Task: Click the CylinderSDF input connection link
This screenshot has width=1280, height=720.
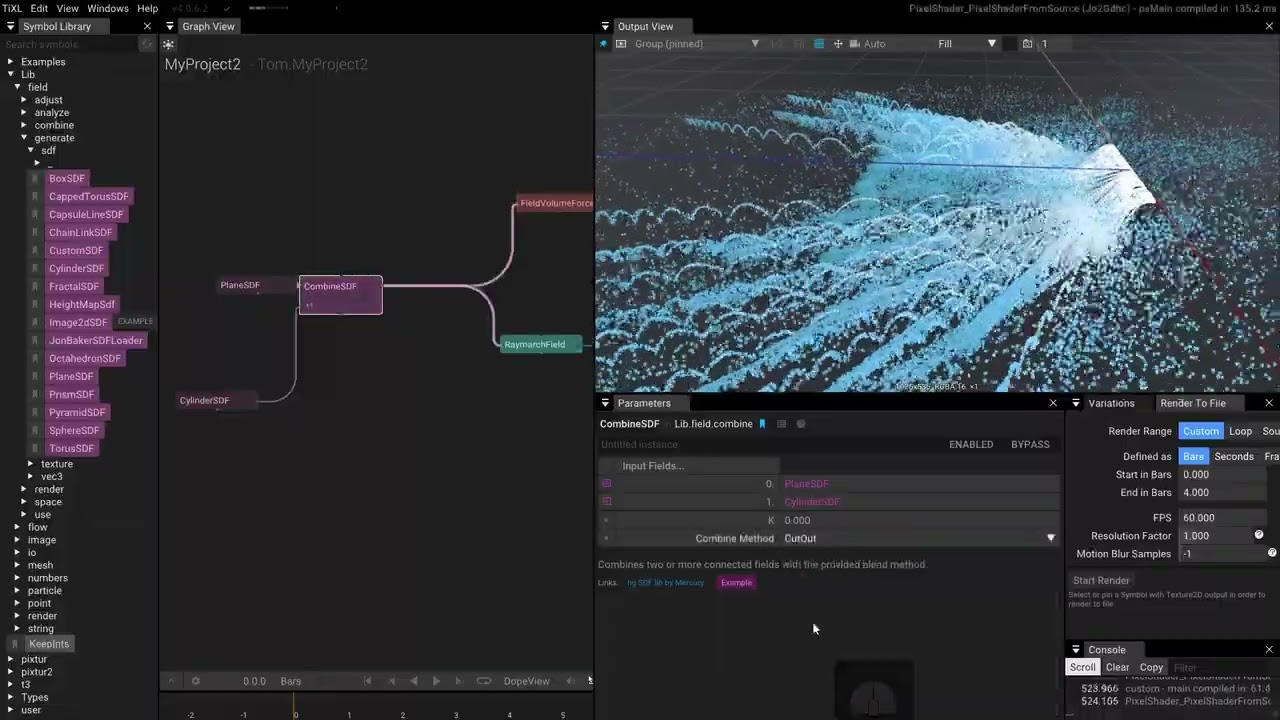Action: (812, 502)
